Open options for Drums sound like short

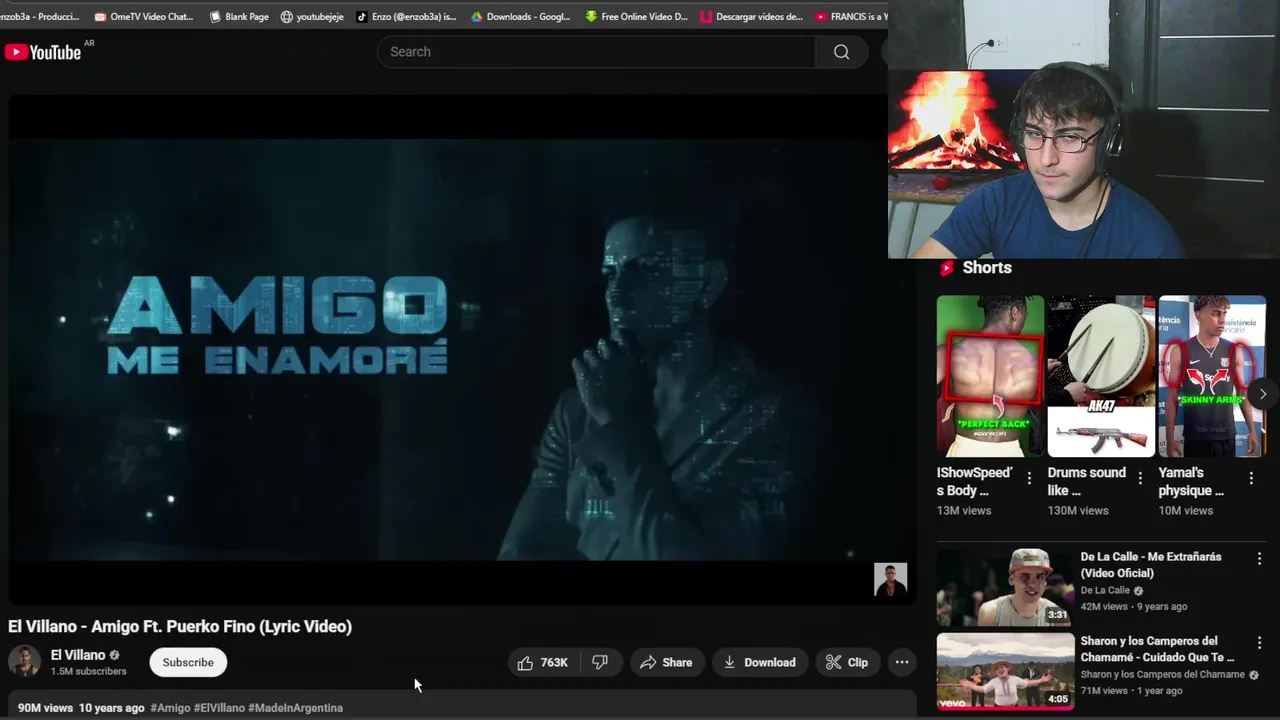1140,479
